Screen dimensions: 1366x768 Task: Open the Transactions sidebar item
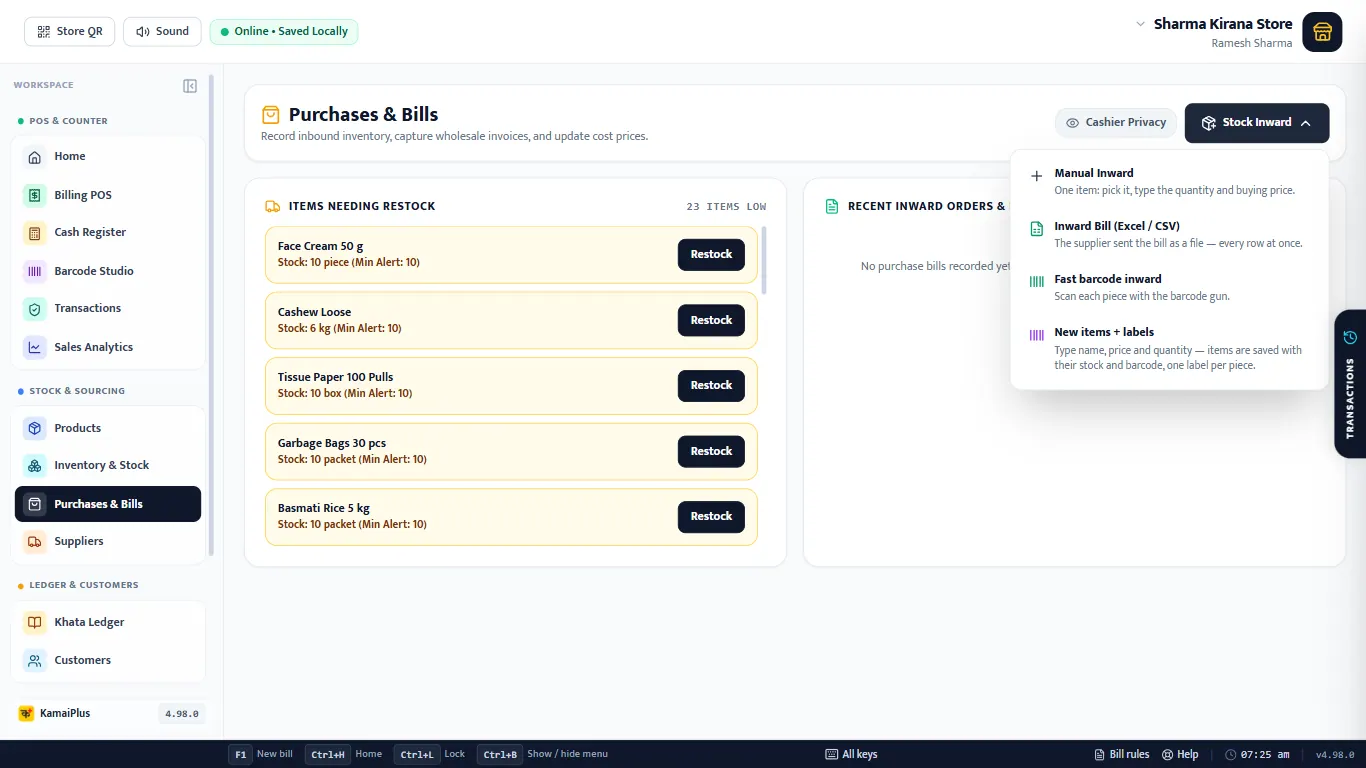coord(108,309)
